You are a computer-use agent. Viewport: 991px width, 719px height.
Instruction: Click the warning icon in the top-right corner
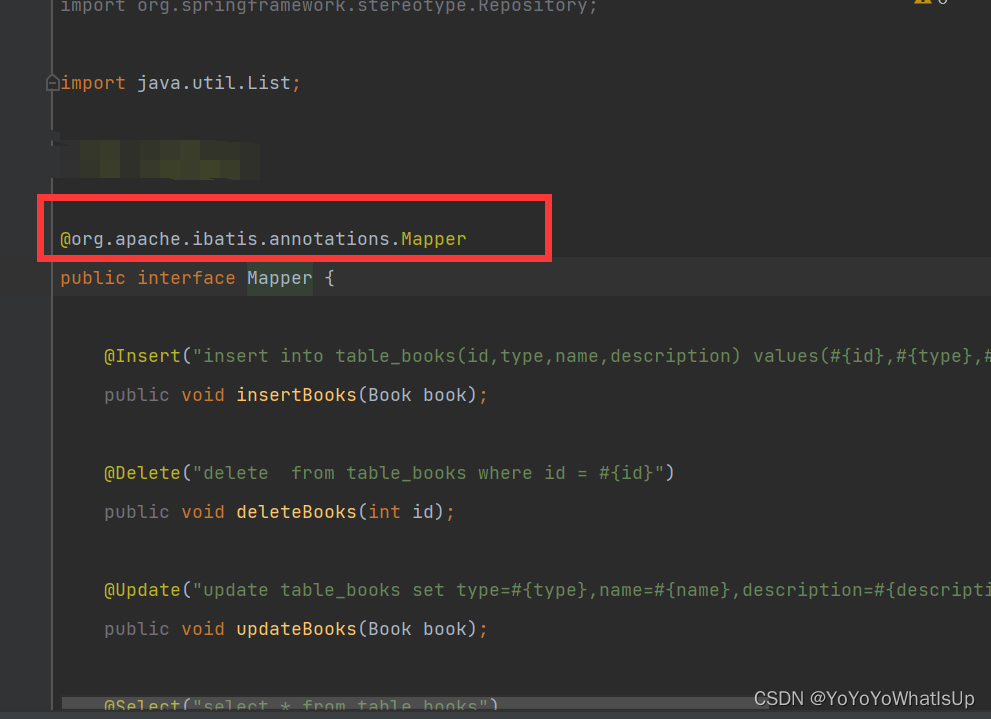point(921,3)
